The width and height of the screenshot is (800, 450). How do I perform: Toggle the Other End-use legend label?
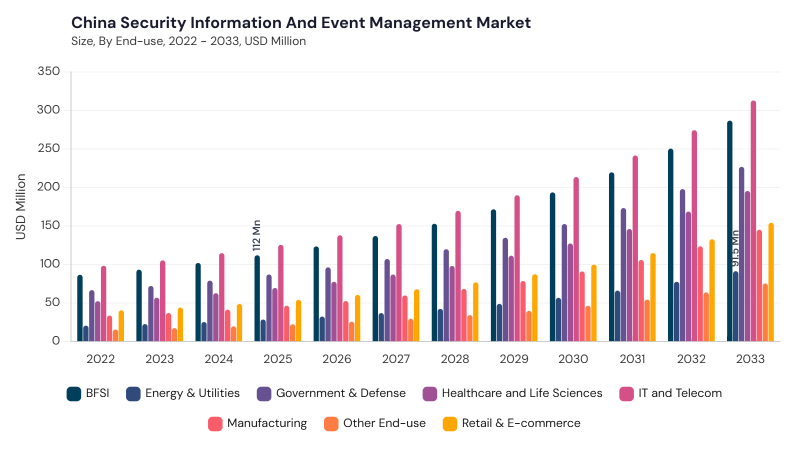pos(384,423)
